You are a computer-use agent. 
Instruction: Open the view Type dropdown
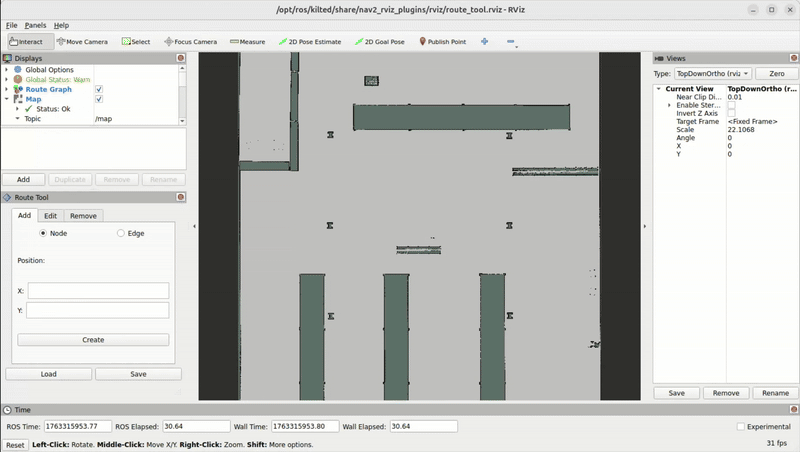[713, 73]
